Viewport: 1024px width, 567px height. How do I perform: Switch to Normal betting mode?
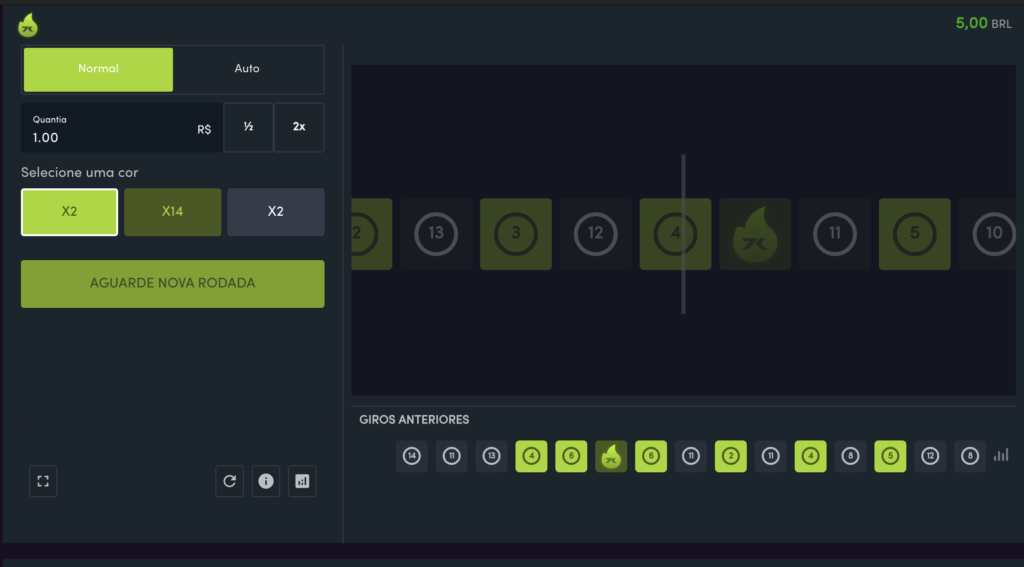point(99,69)
